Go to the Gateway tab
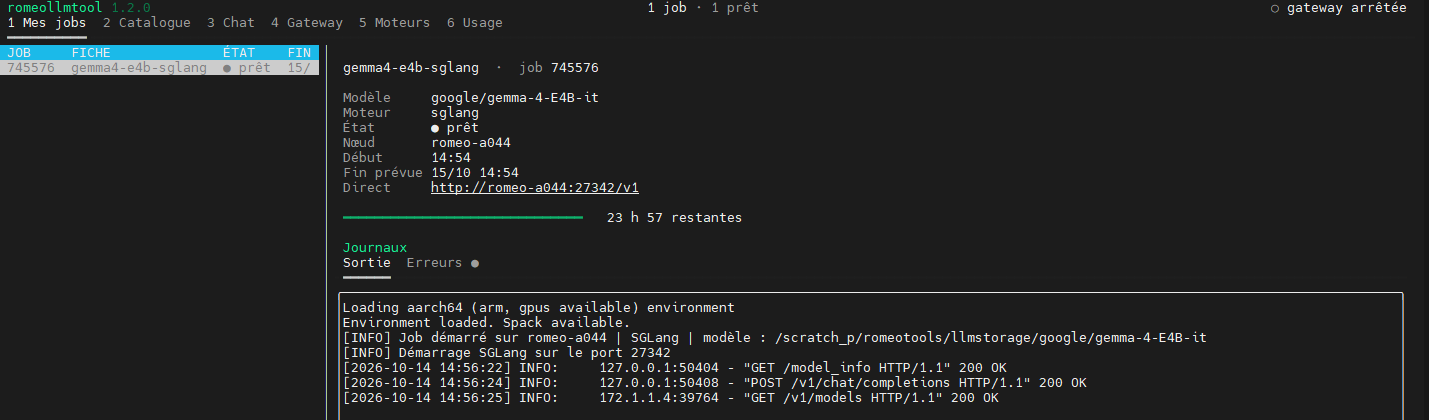 [x=307, y=22]
